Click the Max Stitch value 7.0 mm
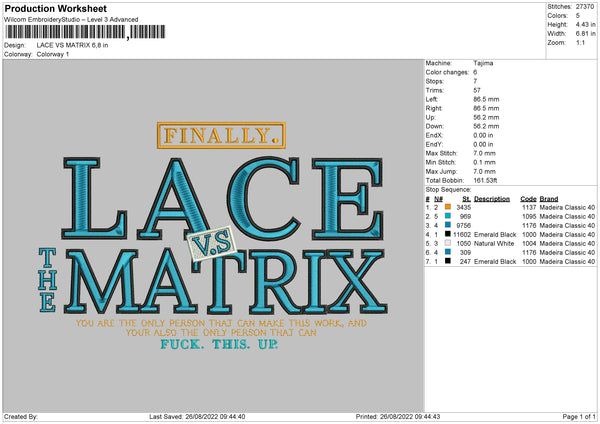 (484, 153)
